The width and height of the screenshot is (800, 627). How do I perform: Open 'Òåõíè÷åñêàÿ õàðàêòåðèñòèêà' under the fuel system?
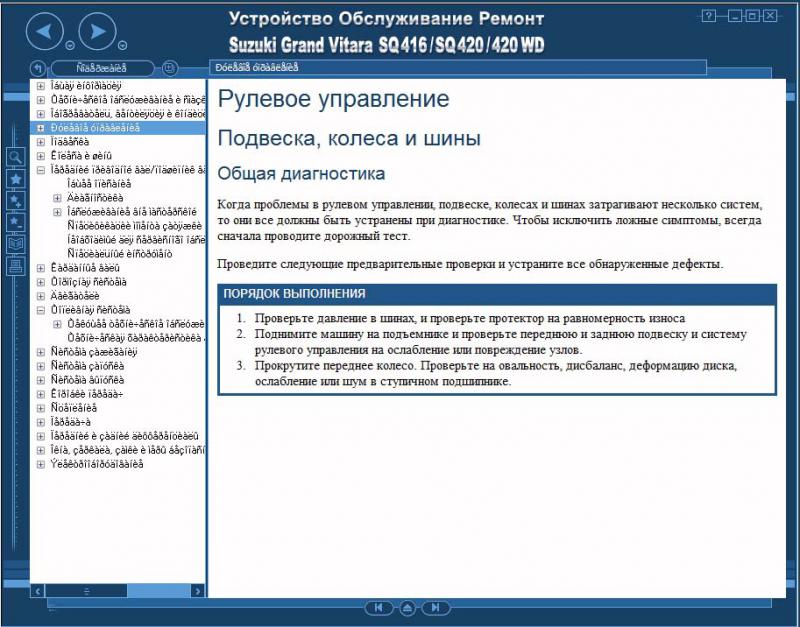136,338
